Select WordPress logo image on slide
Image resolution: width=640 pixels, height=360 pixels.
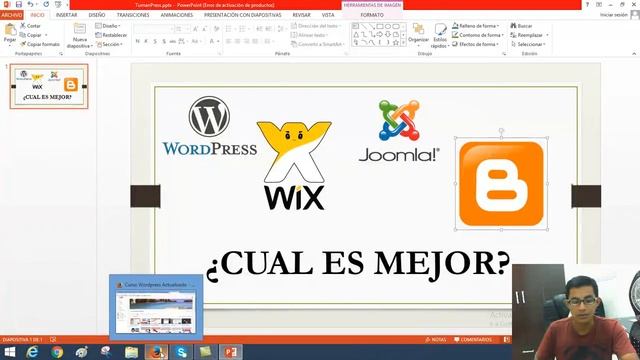coord(209,126)
